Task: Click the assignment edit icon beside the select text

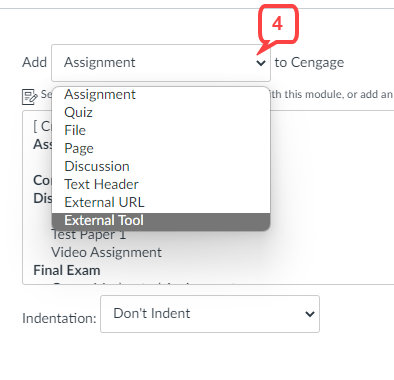Action: [x=29, y=97]
